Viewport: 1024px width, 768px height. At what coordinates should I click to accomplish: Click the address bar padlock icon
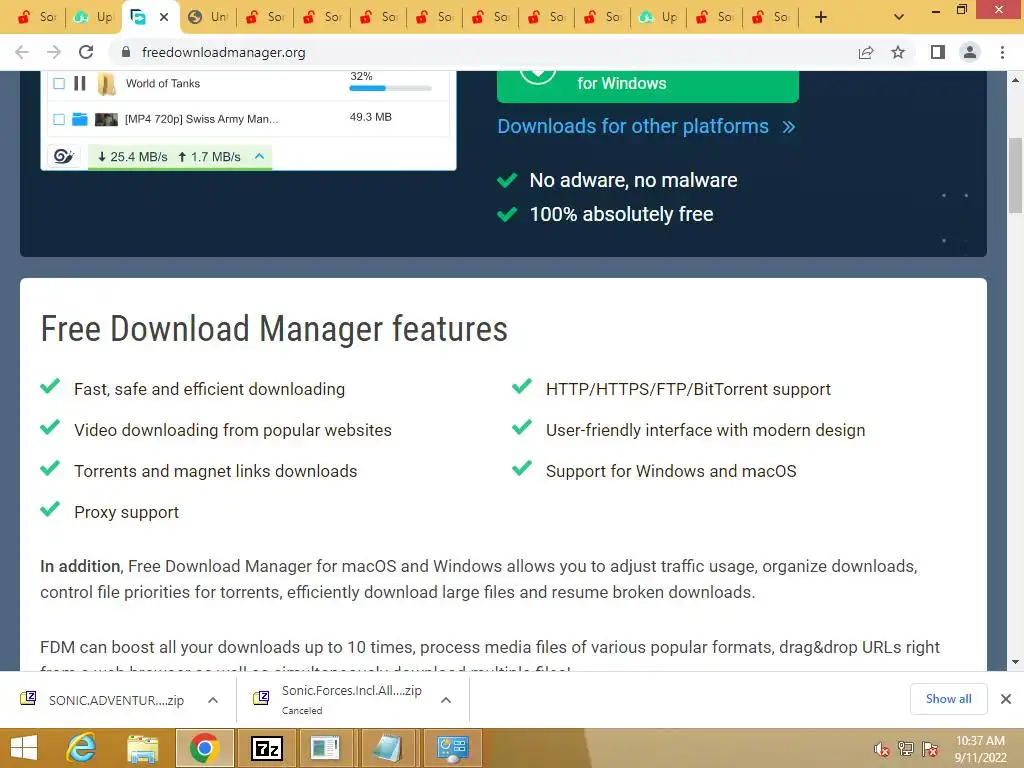[x=126, y=52]
